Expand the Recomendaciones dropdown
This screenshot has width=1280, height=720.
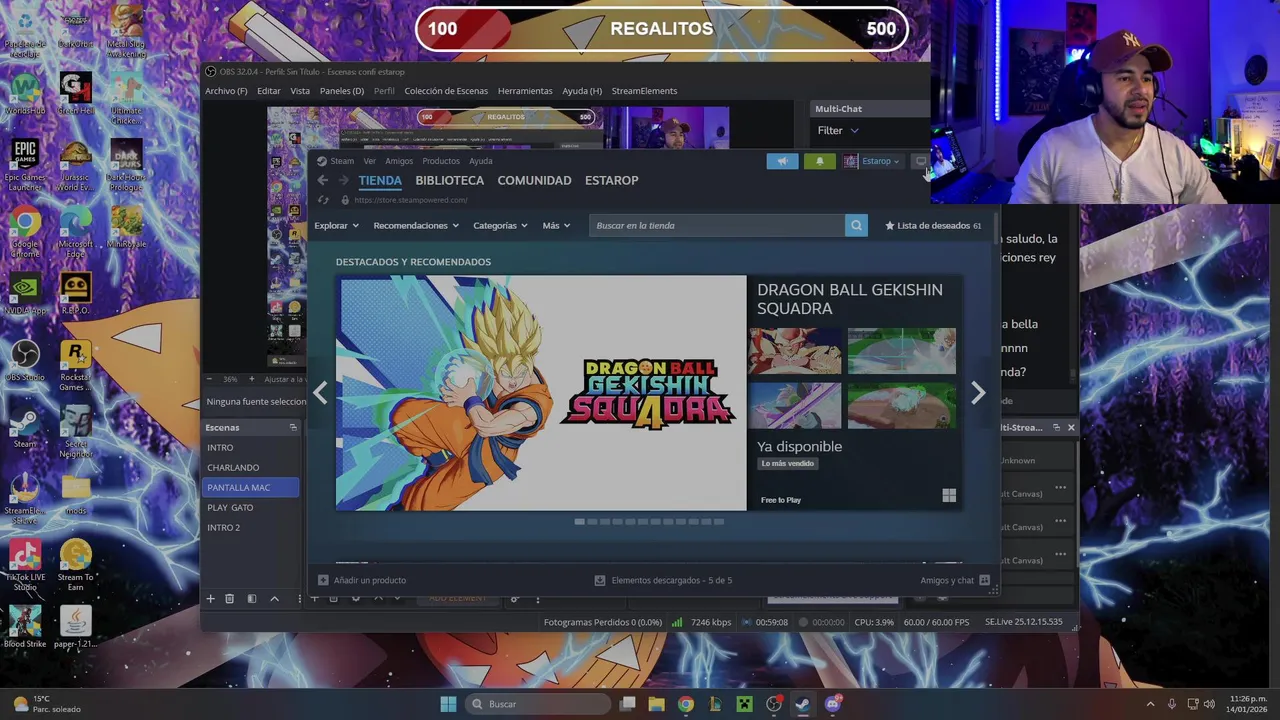[x=416, y=226]
